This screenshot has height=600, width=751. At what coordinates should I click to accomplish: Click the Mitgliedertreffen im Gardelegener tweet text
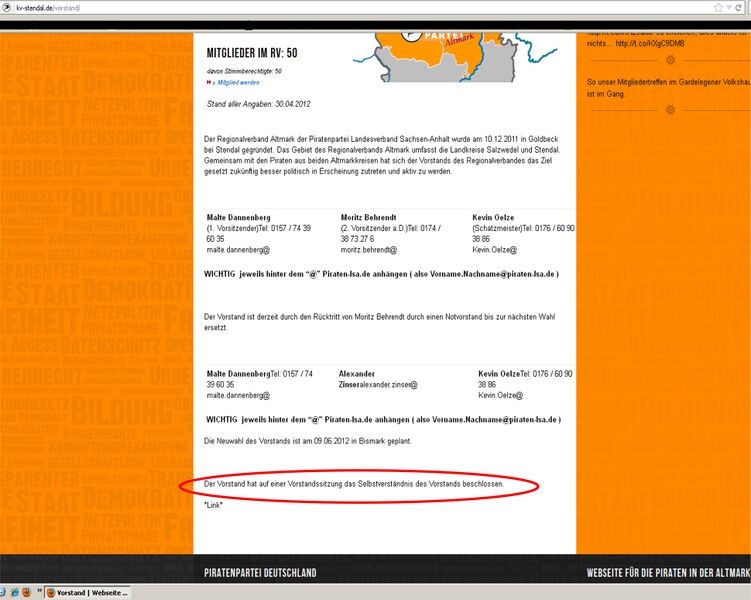[x=669, y=88]
